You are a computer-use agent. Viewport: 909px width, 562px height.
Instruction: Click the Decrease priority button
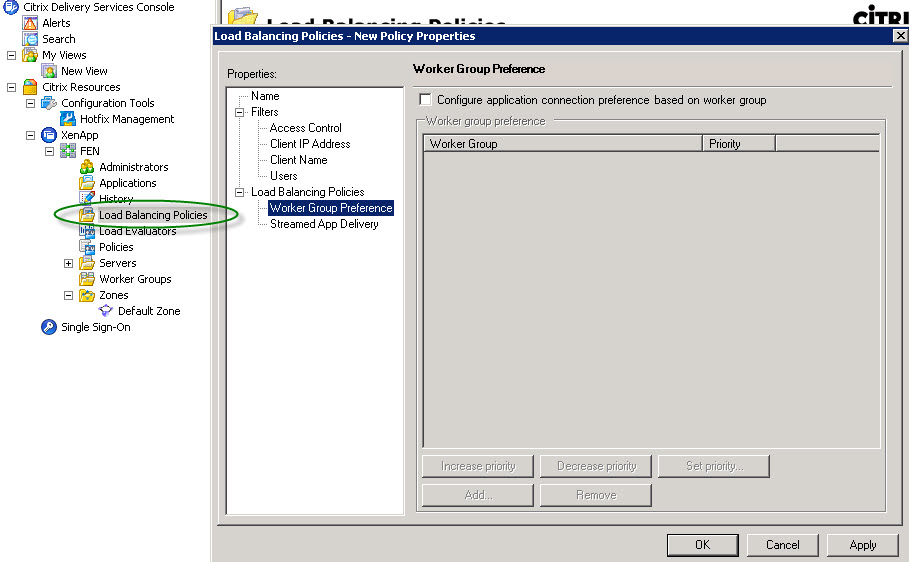[x=596, y=466]
